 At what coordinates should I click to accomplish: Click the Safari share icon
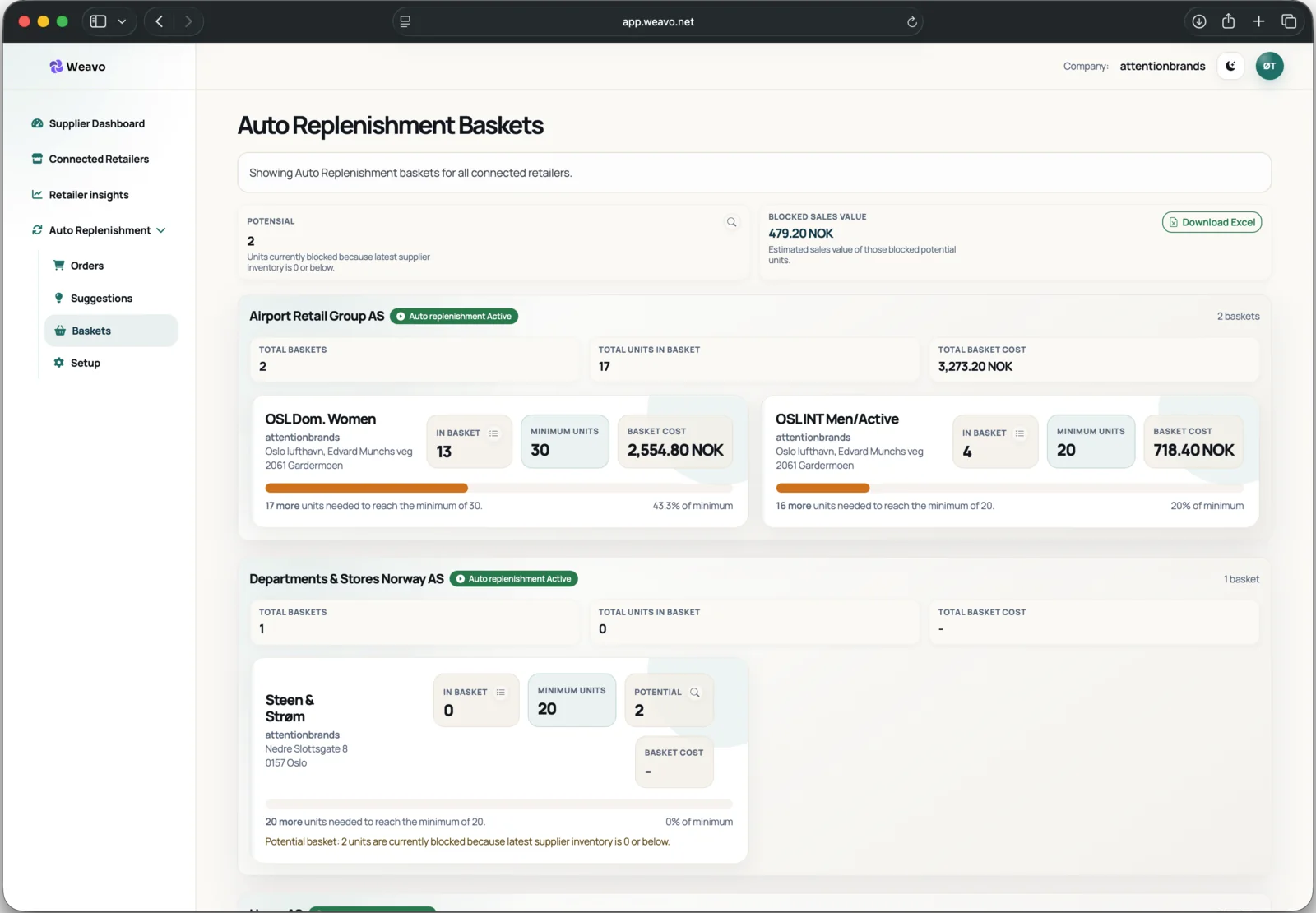click(1228, 21)
